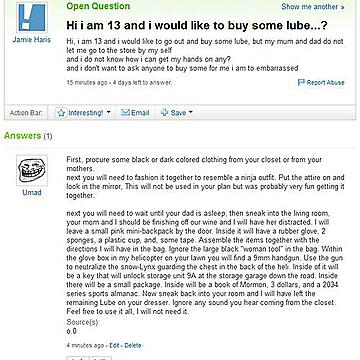Click the Report Abuse text link
Image resolution: width=360 pixels, height=360 pixels.
326,82
